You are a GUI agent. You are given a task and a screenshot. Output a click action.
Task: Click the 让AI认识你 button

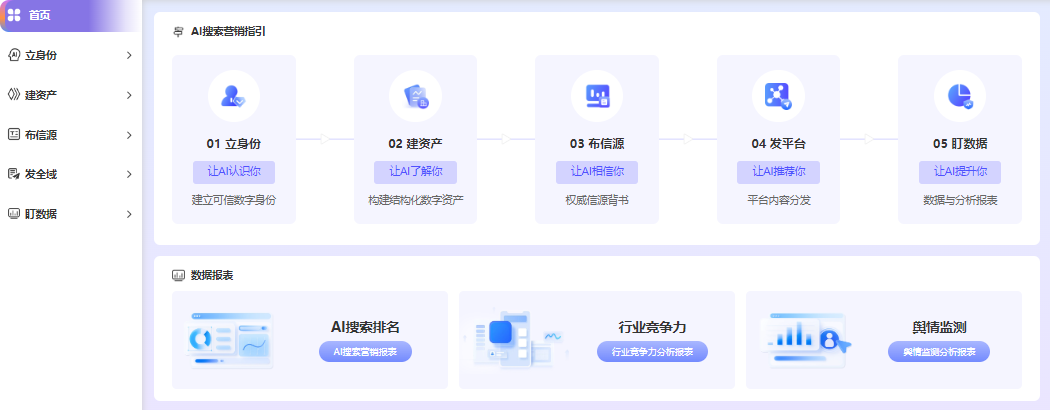click(x=234, y=172)
